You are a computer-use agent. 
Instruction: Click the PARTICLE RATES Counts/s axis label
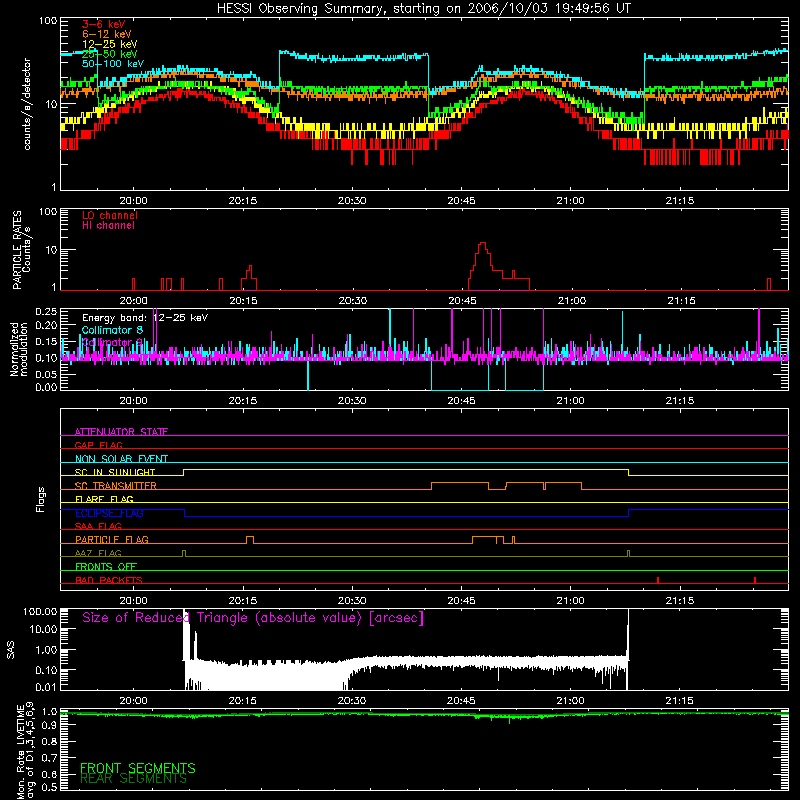21,250
